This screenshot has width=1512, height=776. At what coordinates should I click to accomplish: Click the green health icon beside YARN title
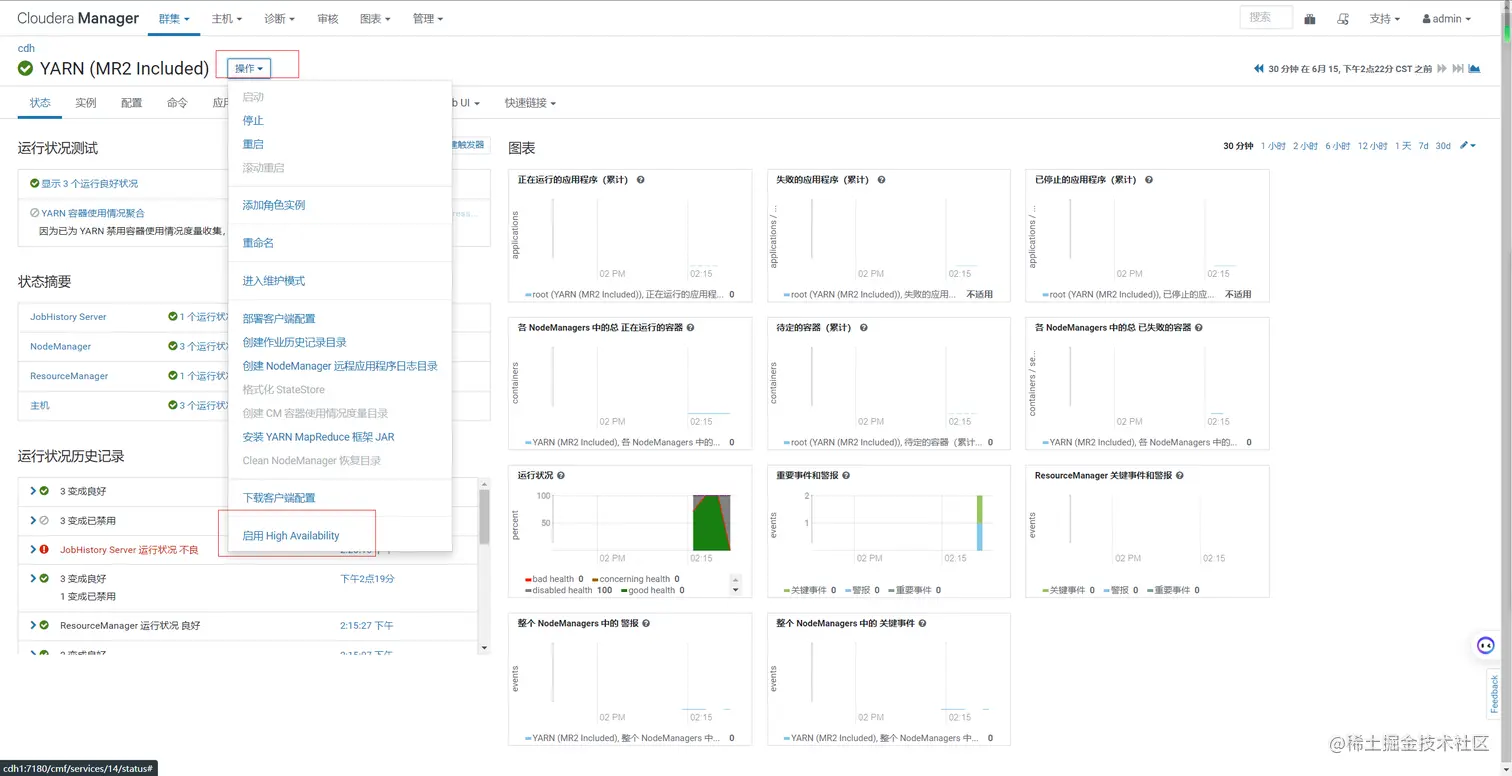pos(26,68)
